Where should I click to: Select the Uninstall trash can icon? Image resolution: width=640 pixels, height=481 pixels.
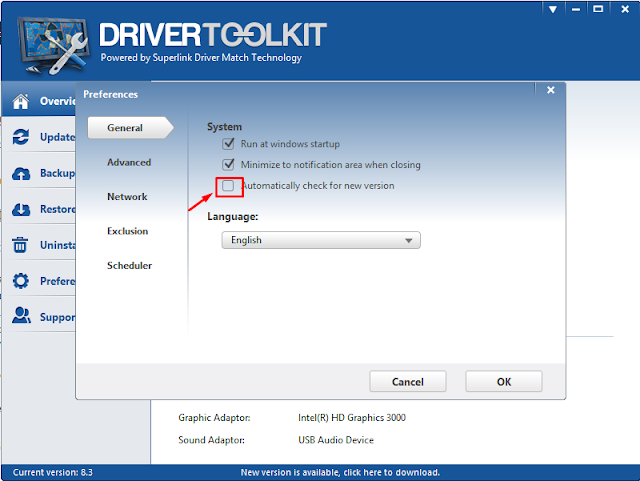(20, 245)
